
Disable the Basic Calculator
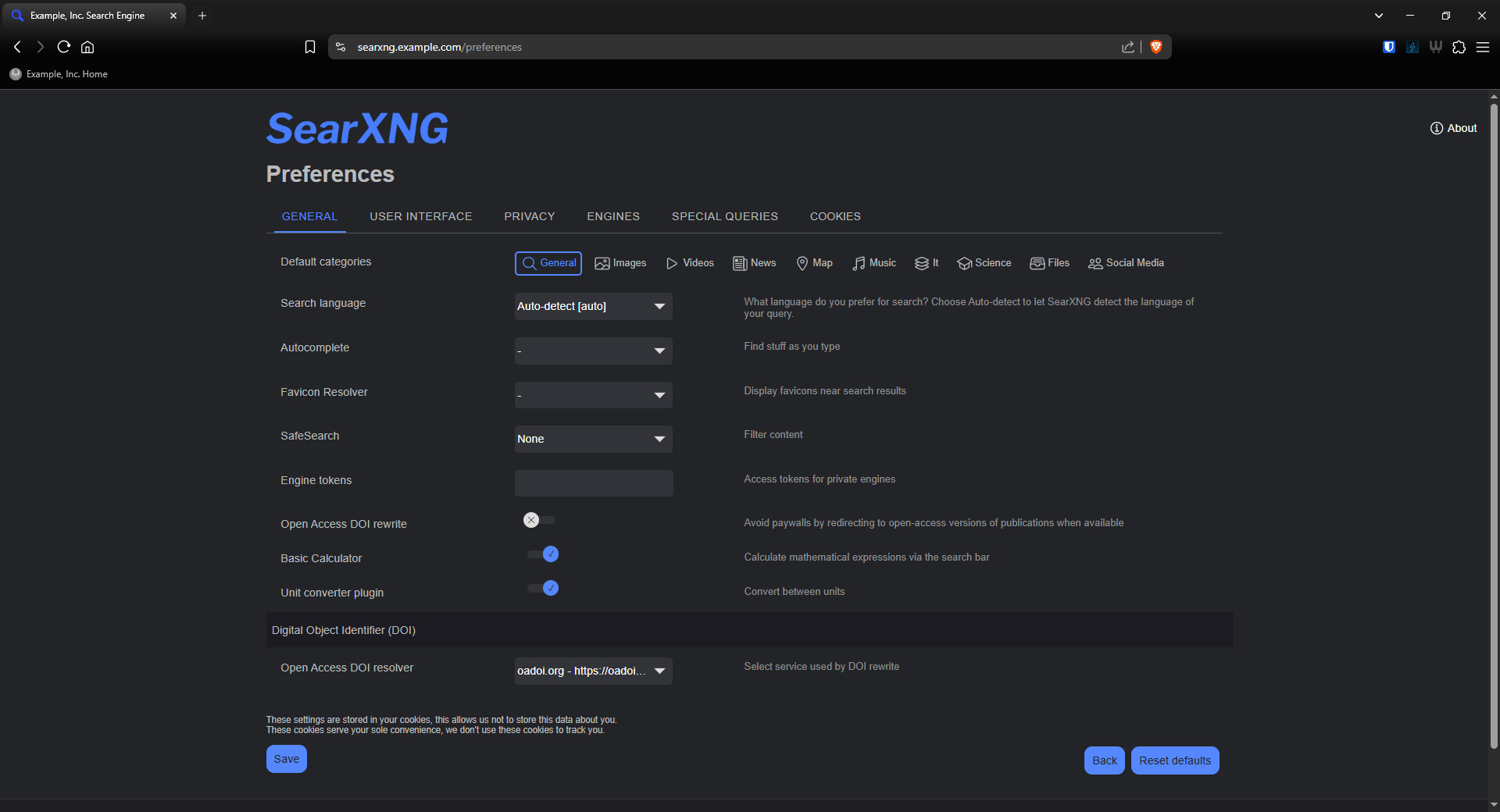coord(543,554)
